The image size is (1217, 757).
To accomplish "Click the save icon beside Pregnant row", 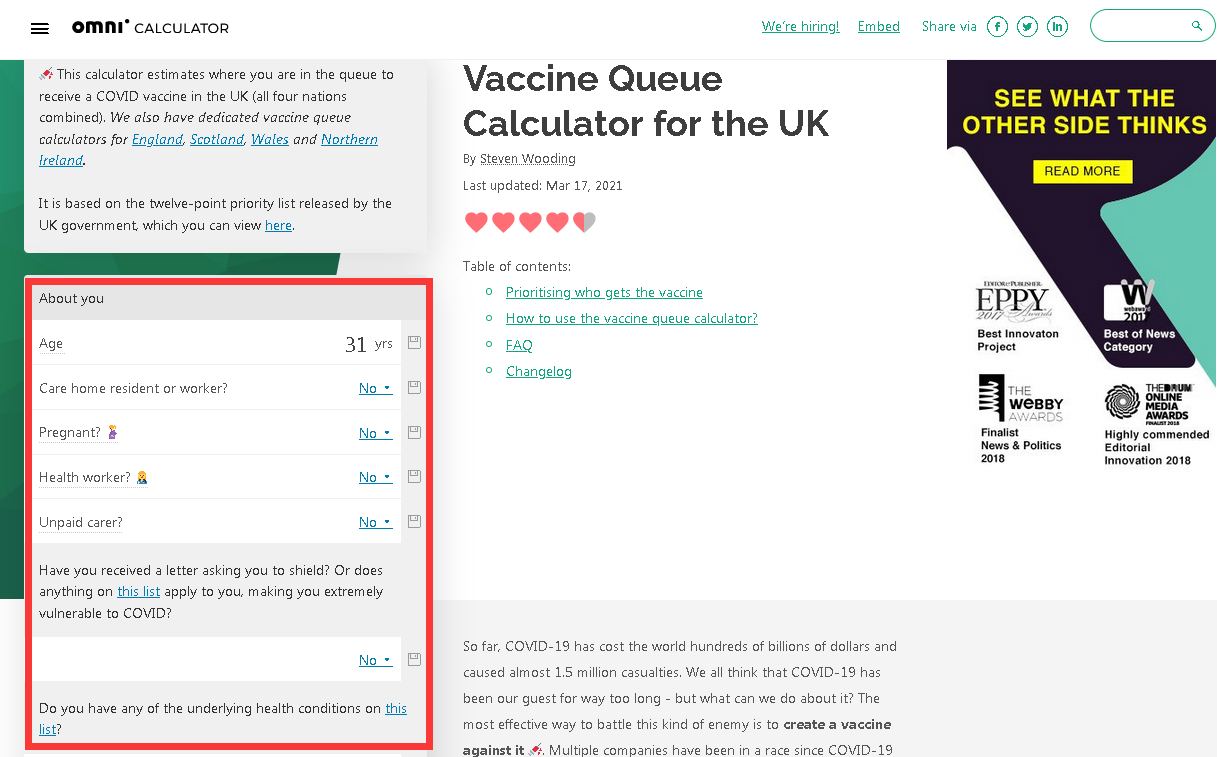I will pyautogui.click(x=414, y=432).
